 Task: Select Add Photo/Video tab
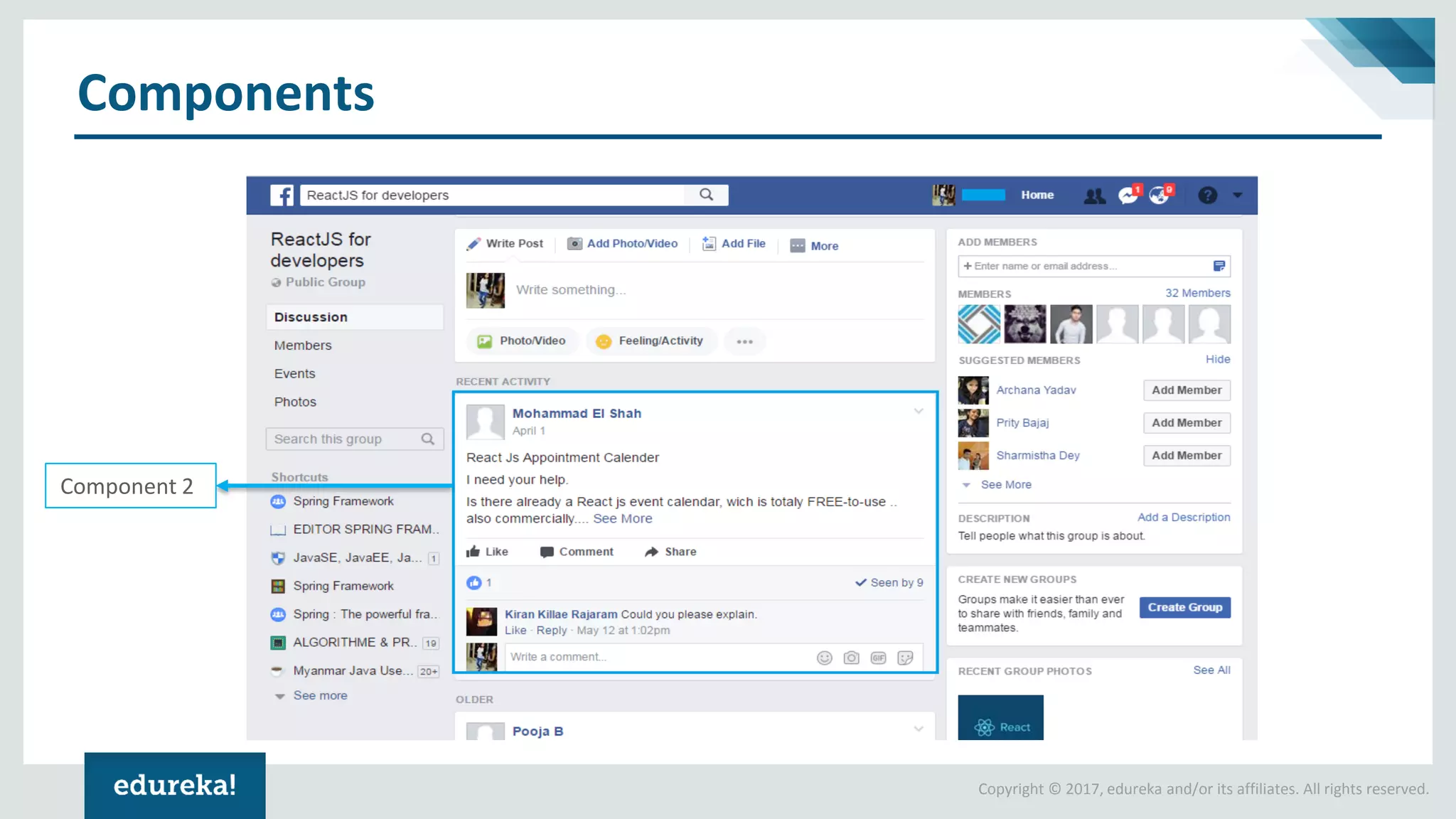(x=622, y=244)
